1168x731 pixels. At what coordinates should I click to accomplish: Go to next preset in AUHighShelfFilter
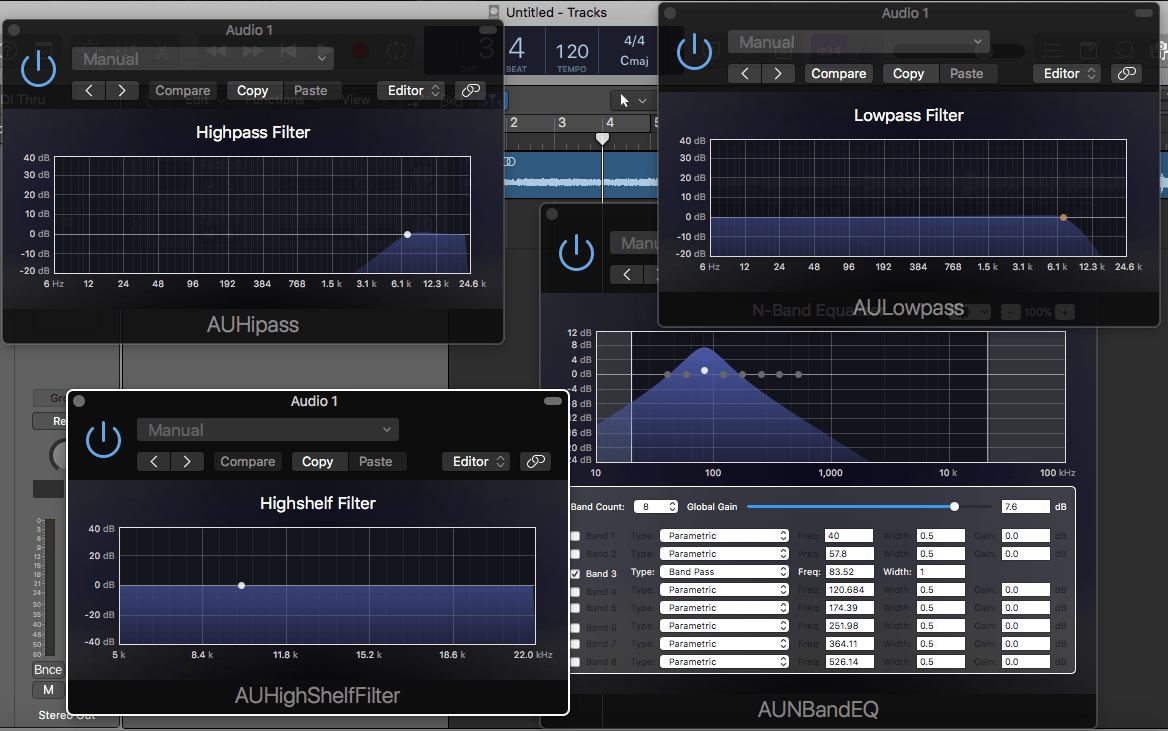[187, 461]
